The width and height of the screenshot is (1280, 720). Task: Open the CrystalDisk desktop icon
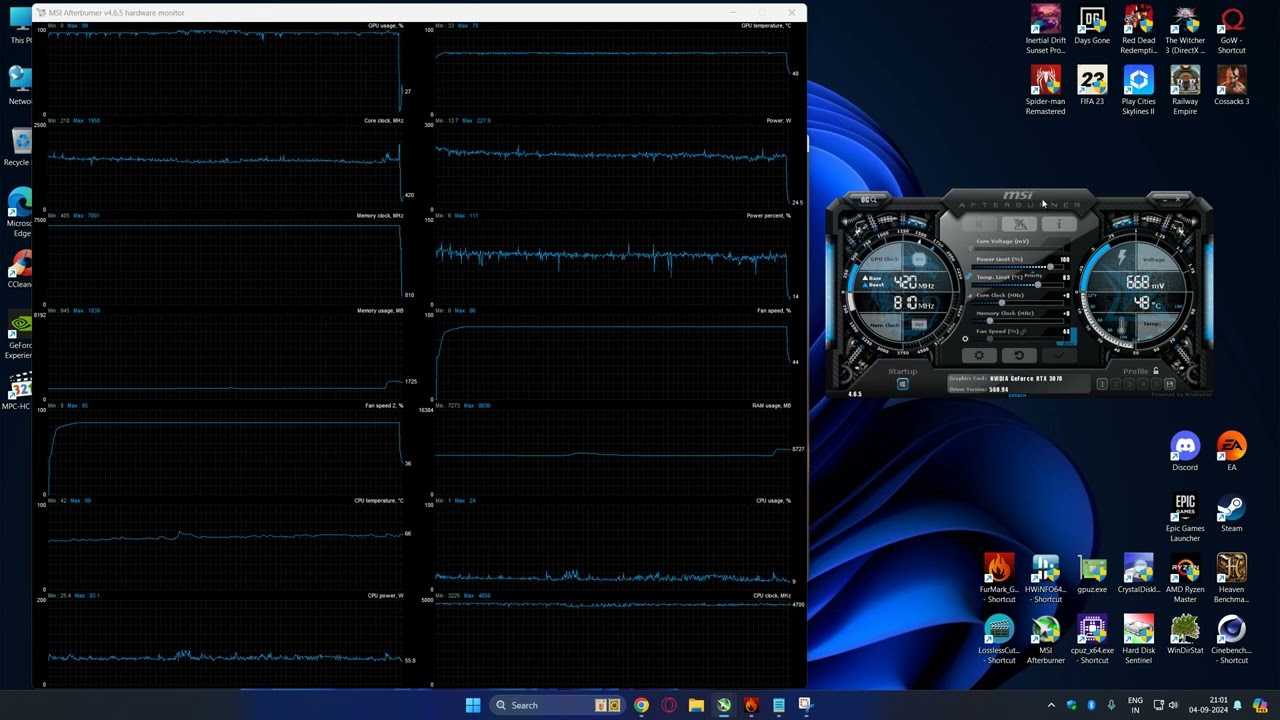coord(1138,574)
